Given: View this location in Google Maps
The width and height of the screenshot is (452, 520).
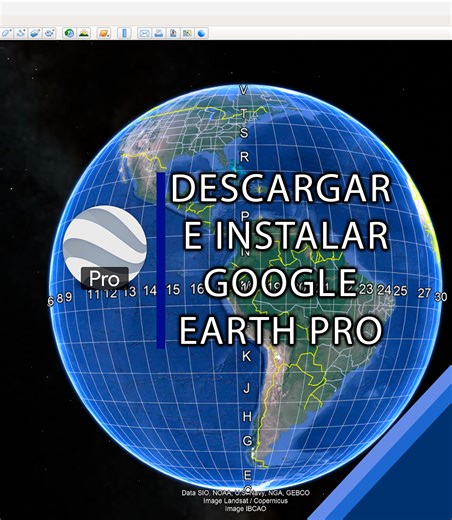Looking at the screenshot, I should click(187, 33).
